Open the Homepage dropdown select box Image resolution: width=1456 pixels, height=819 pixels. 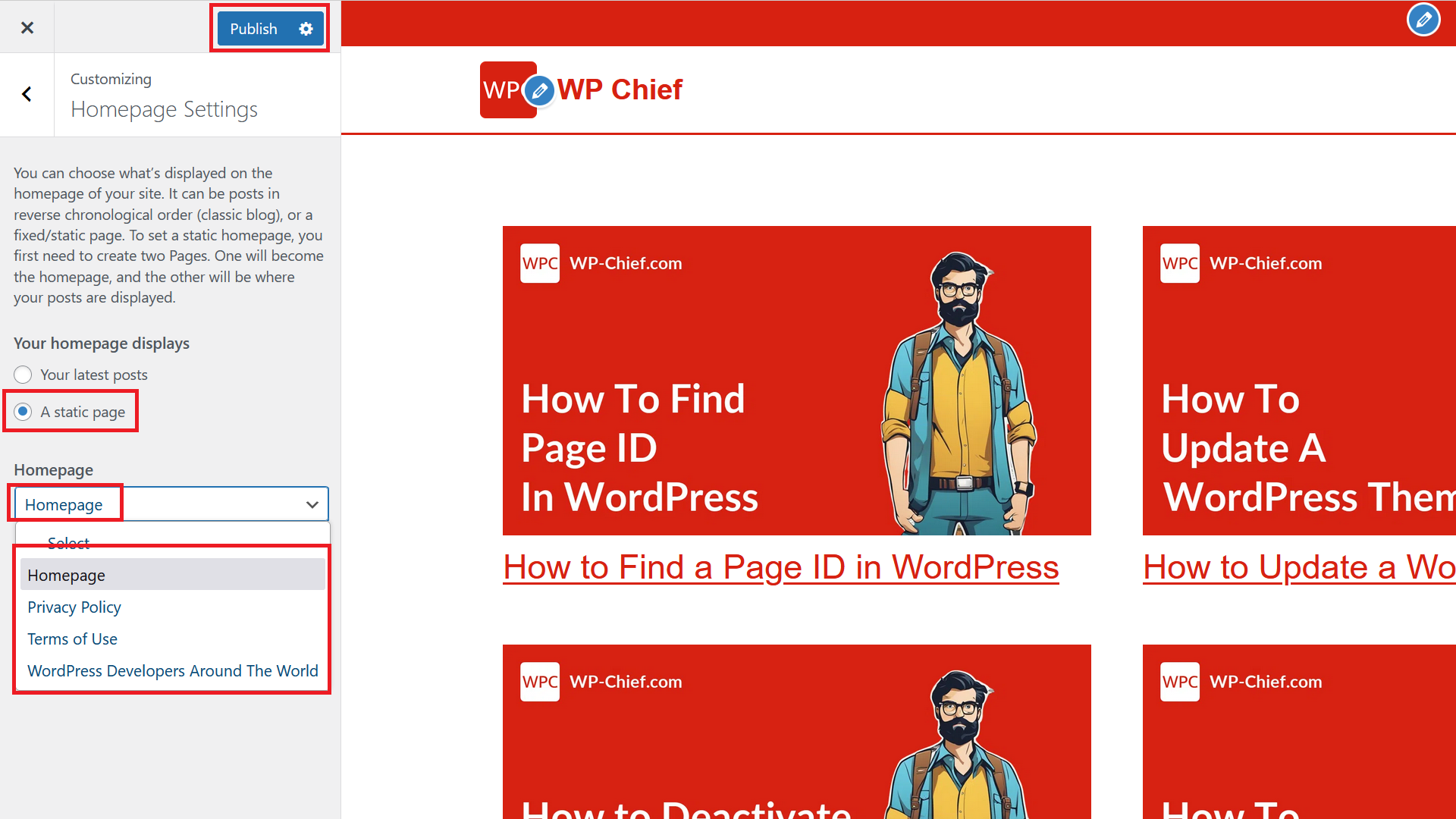pos(171,504)
